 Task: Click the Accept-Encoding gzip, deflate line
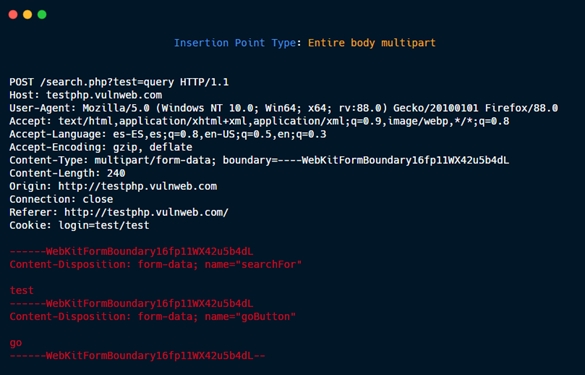pos(101,147)
